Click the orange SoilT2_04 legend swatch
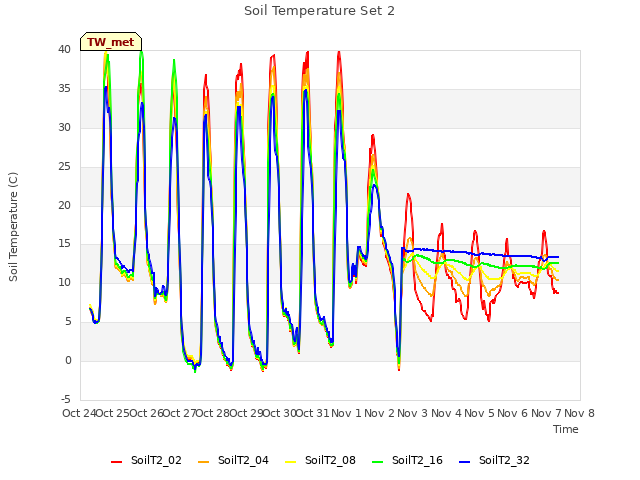 (x=203, y=462)
